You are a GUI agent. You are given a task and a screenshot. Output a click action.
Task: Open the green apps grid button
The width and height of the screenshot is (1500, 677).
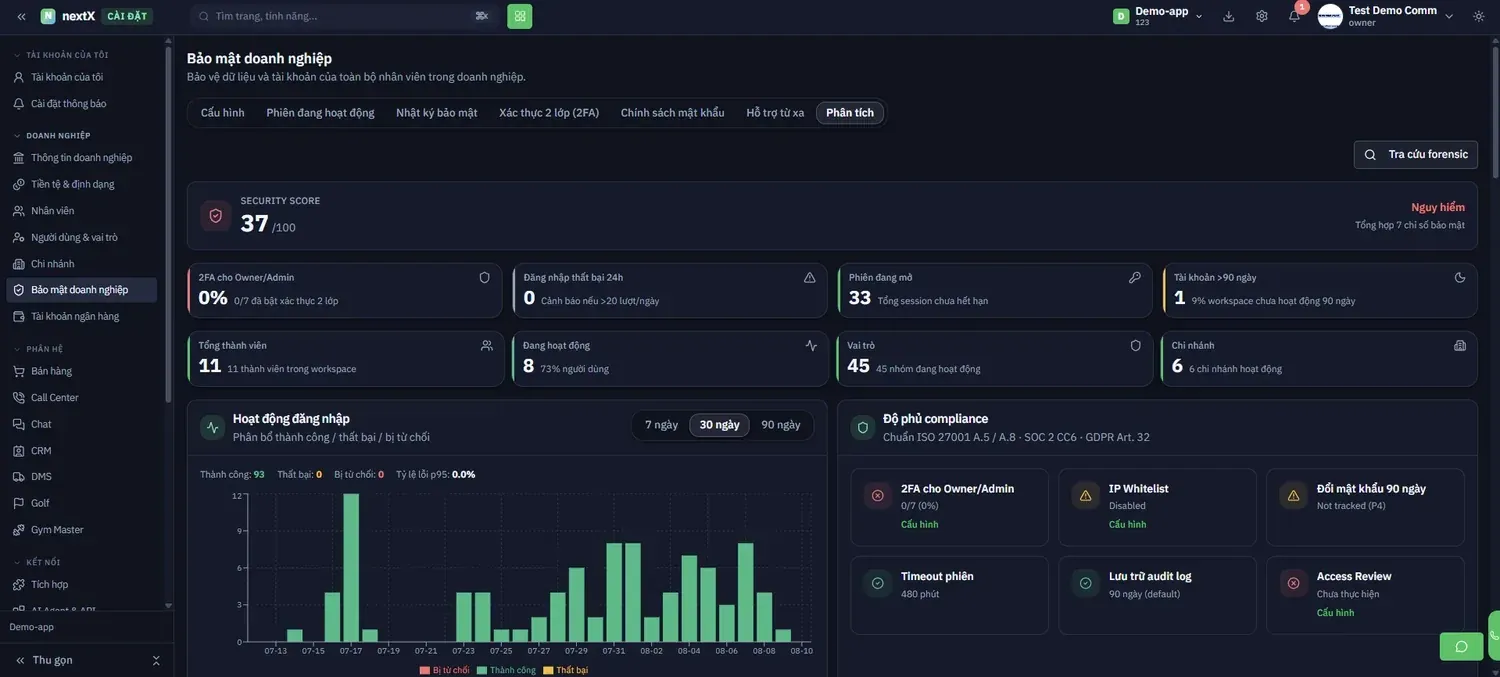point(520,16)
